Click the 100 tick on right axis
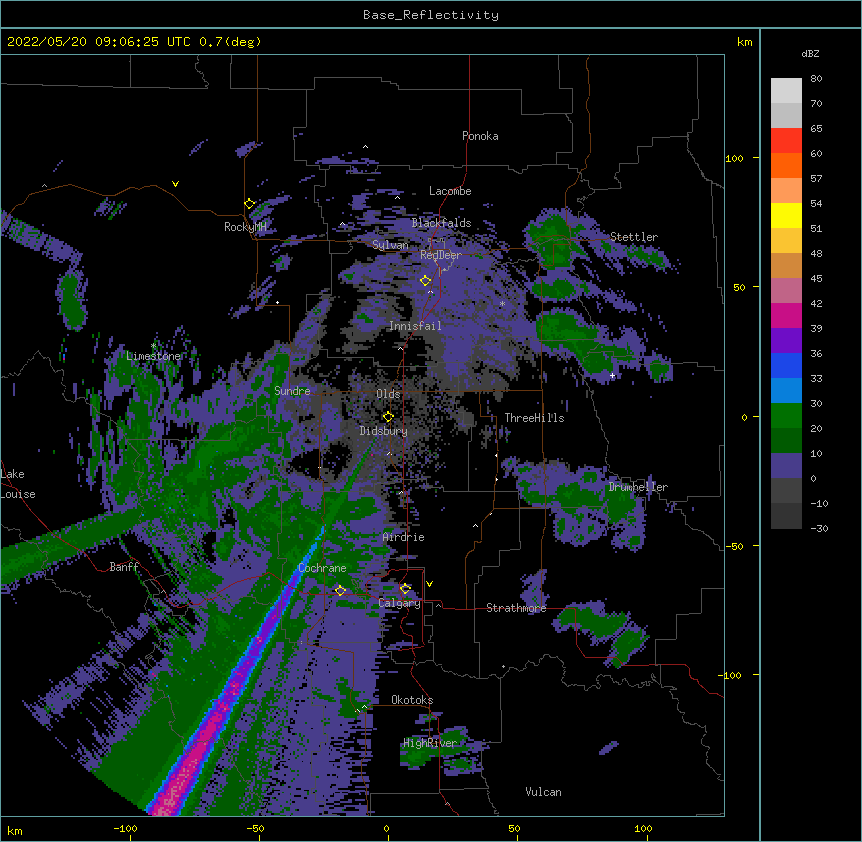This screenshot has width=862, height=842. (x=734, y=158)
